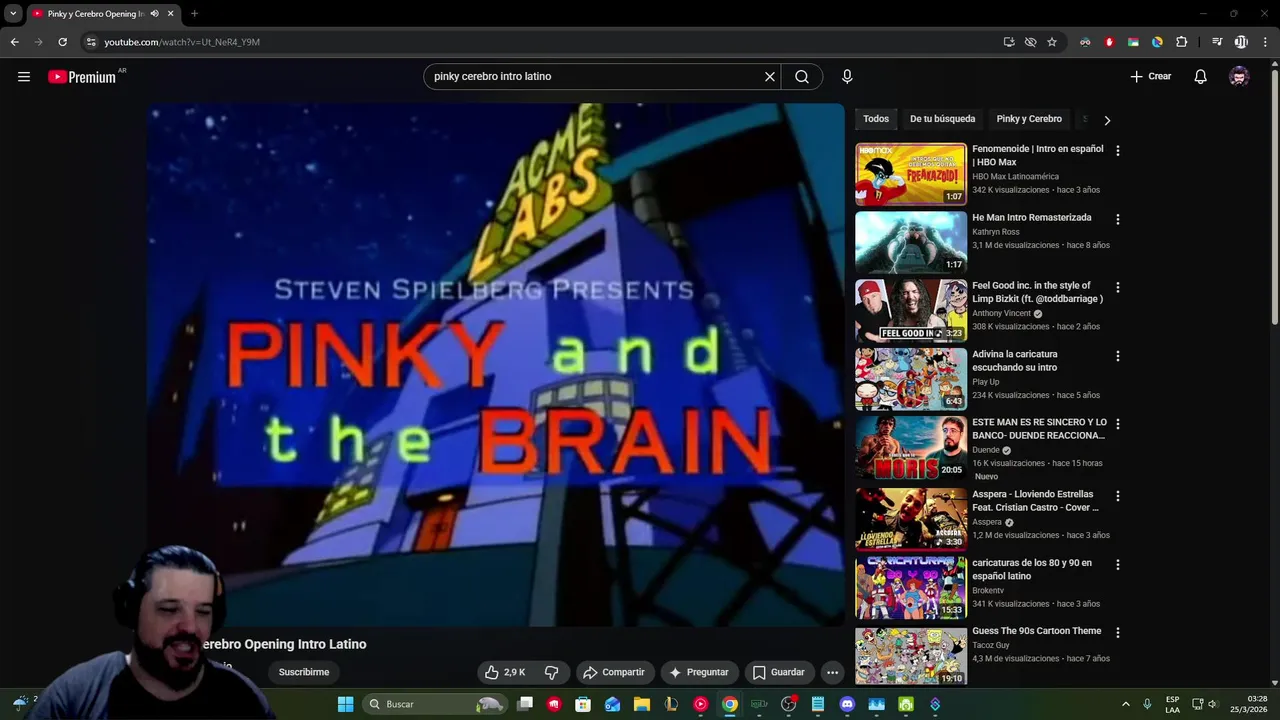Open the red hand ad-blocker extension
1280x720 pixels.
click(1109, 42)
